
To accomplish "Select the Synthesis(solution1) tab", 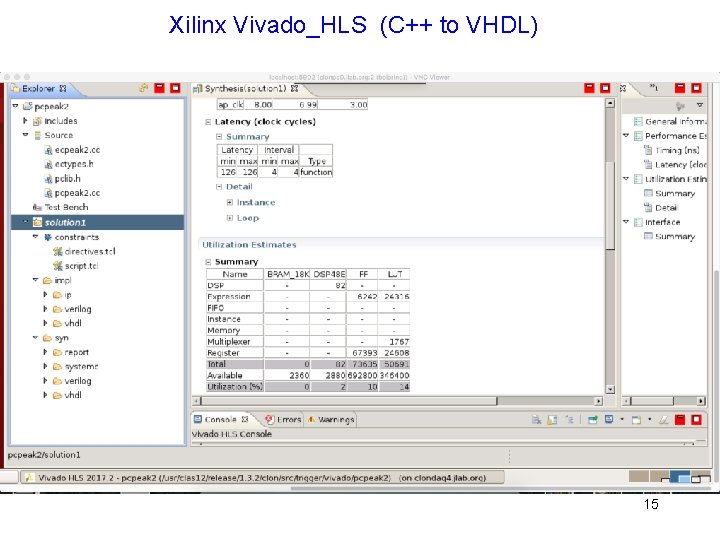I will 246,88.
